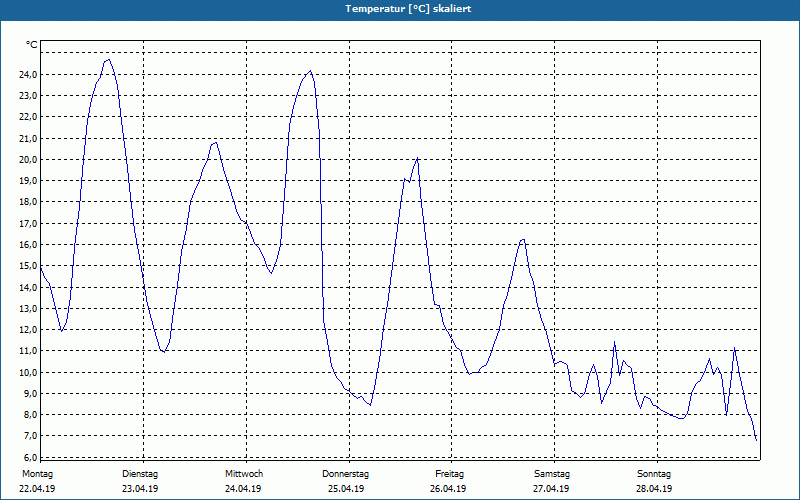This screenshot has width=800, height=500.
Task: Click the 12,0 y-axis value
Action: (x=28, y=330)
